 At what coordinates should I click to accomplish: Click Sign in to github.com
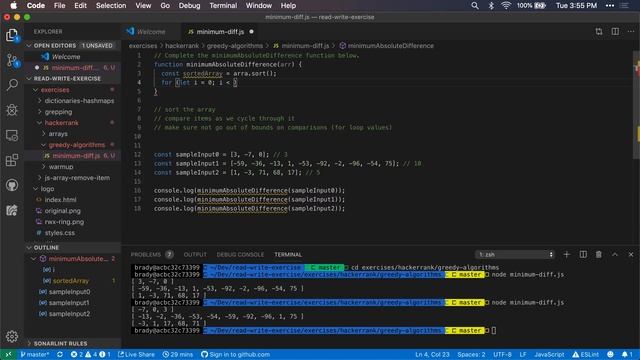click(x=236, y=354)
